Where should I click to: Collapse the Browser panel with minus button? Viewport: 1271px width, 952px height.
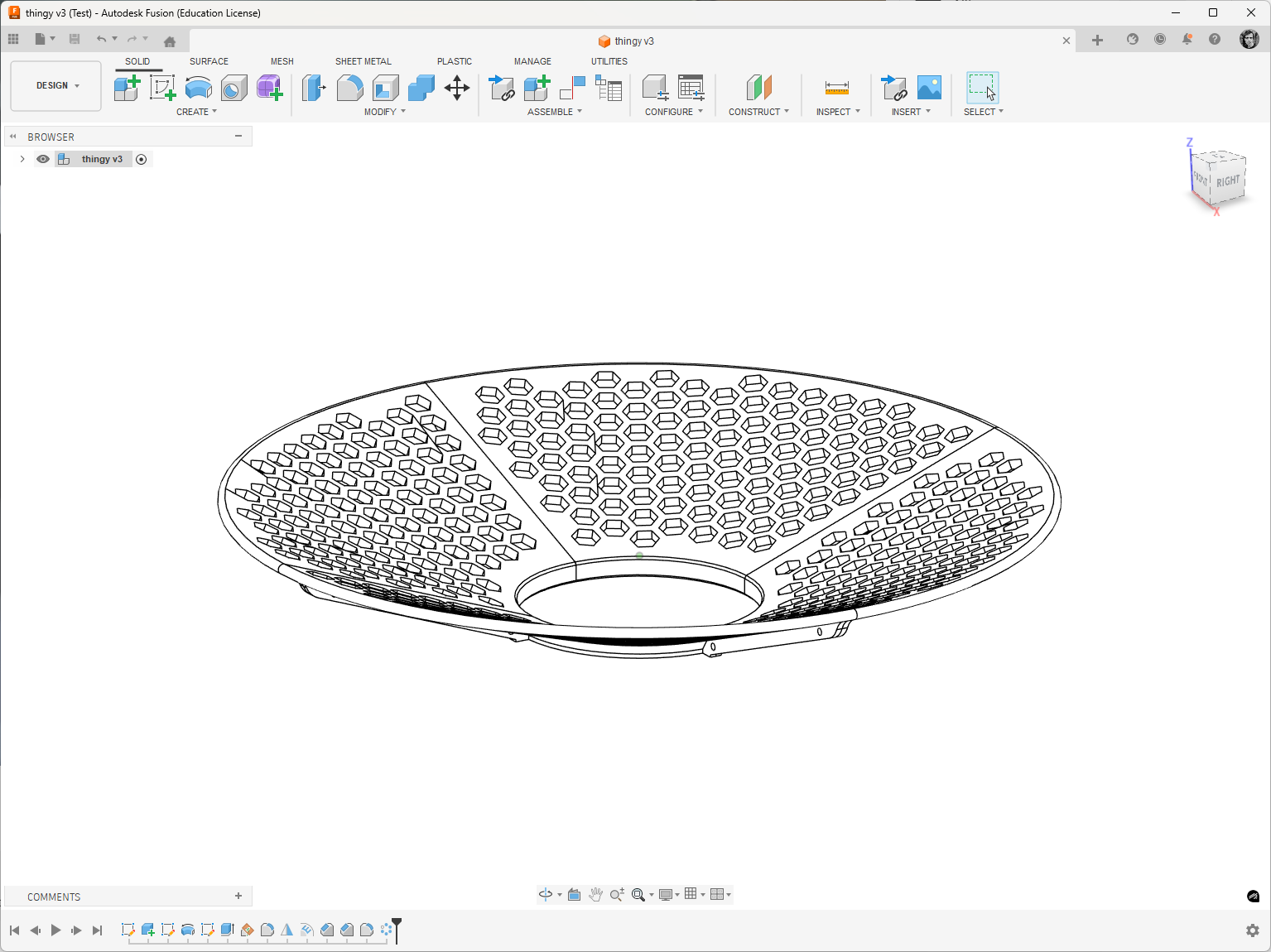pos(238,136)
